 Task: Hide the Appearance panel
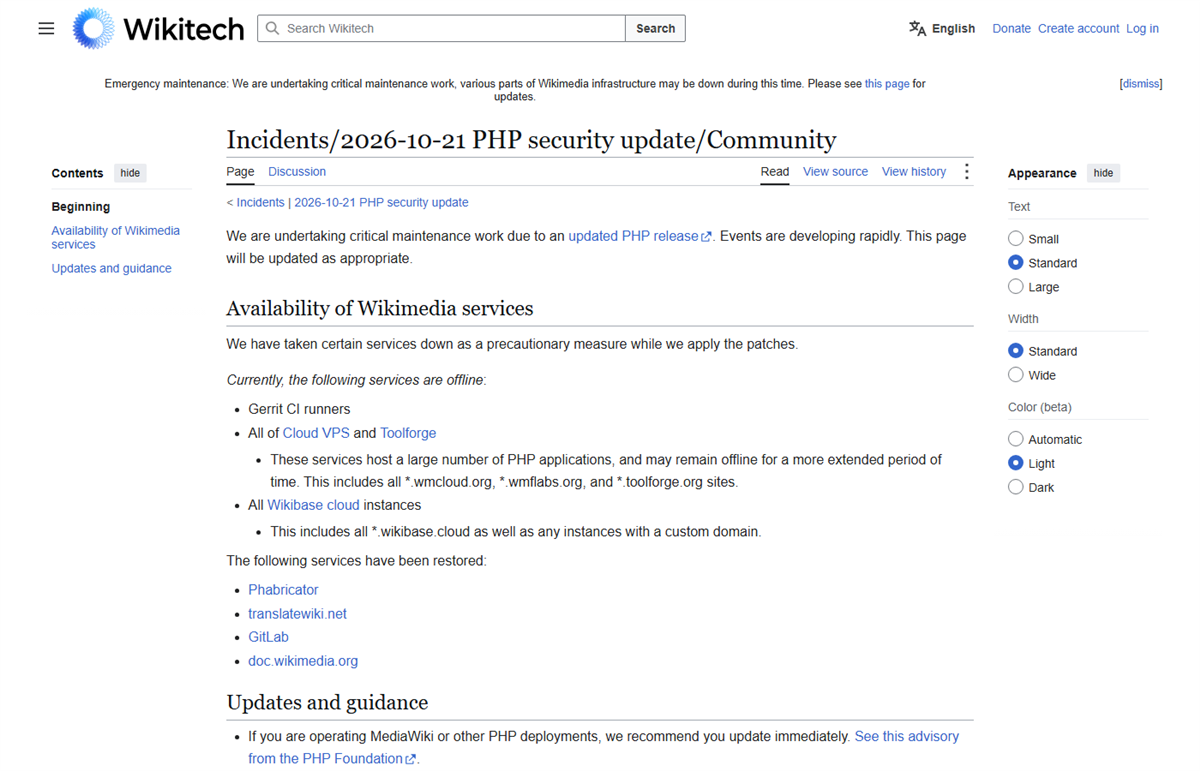click(x=1103, y=173)
